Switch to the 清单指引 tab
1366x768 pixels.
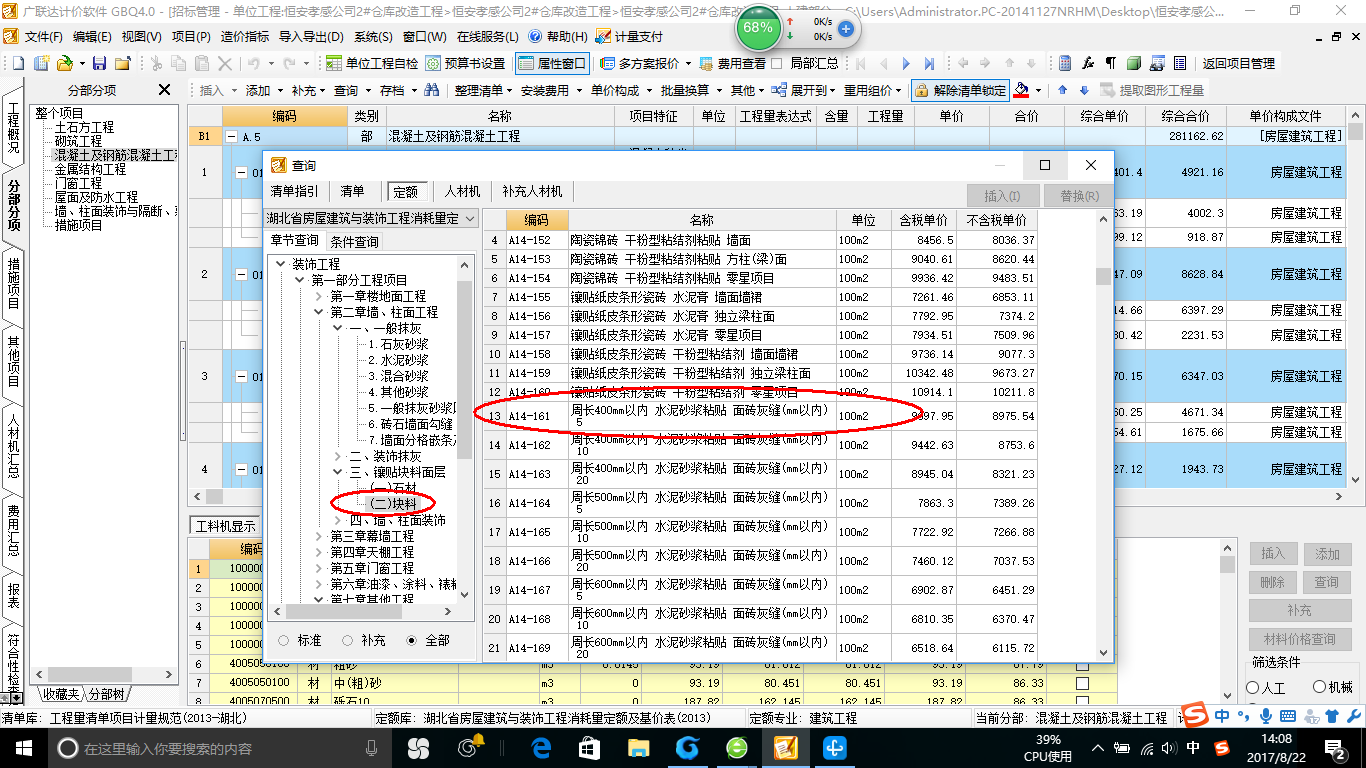[x=294, y=191]
